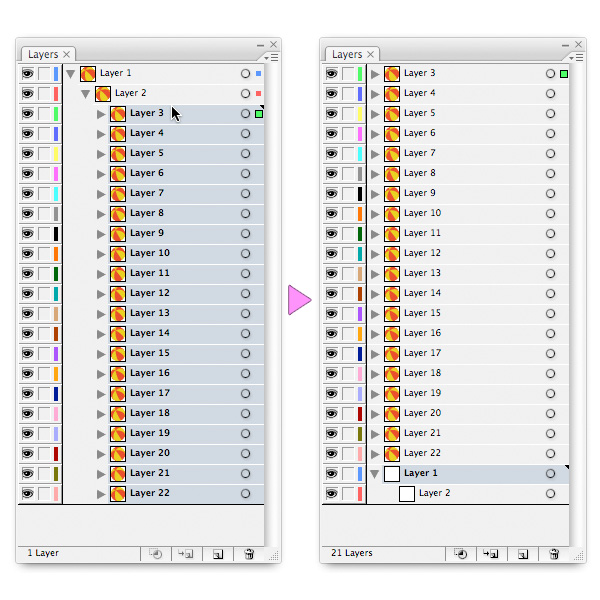Click green selection indicator of Layer 3 in right panel
This screenshot has width=600, height=600.
564,74
